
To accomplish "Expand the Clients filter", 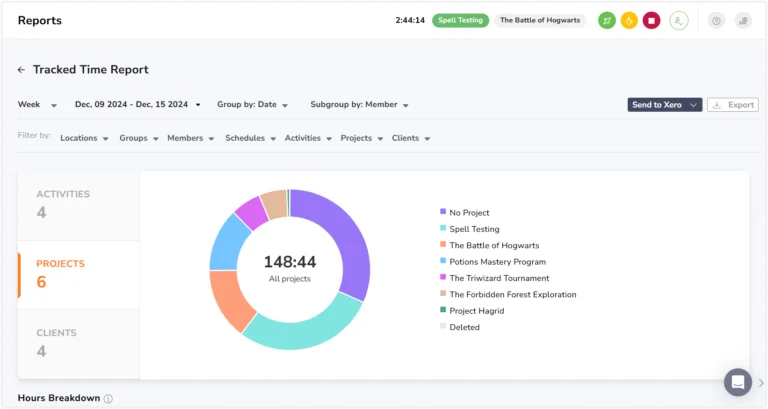I will point(410,139).
